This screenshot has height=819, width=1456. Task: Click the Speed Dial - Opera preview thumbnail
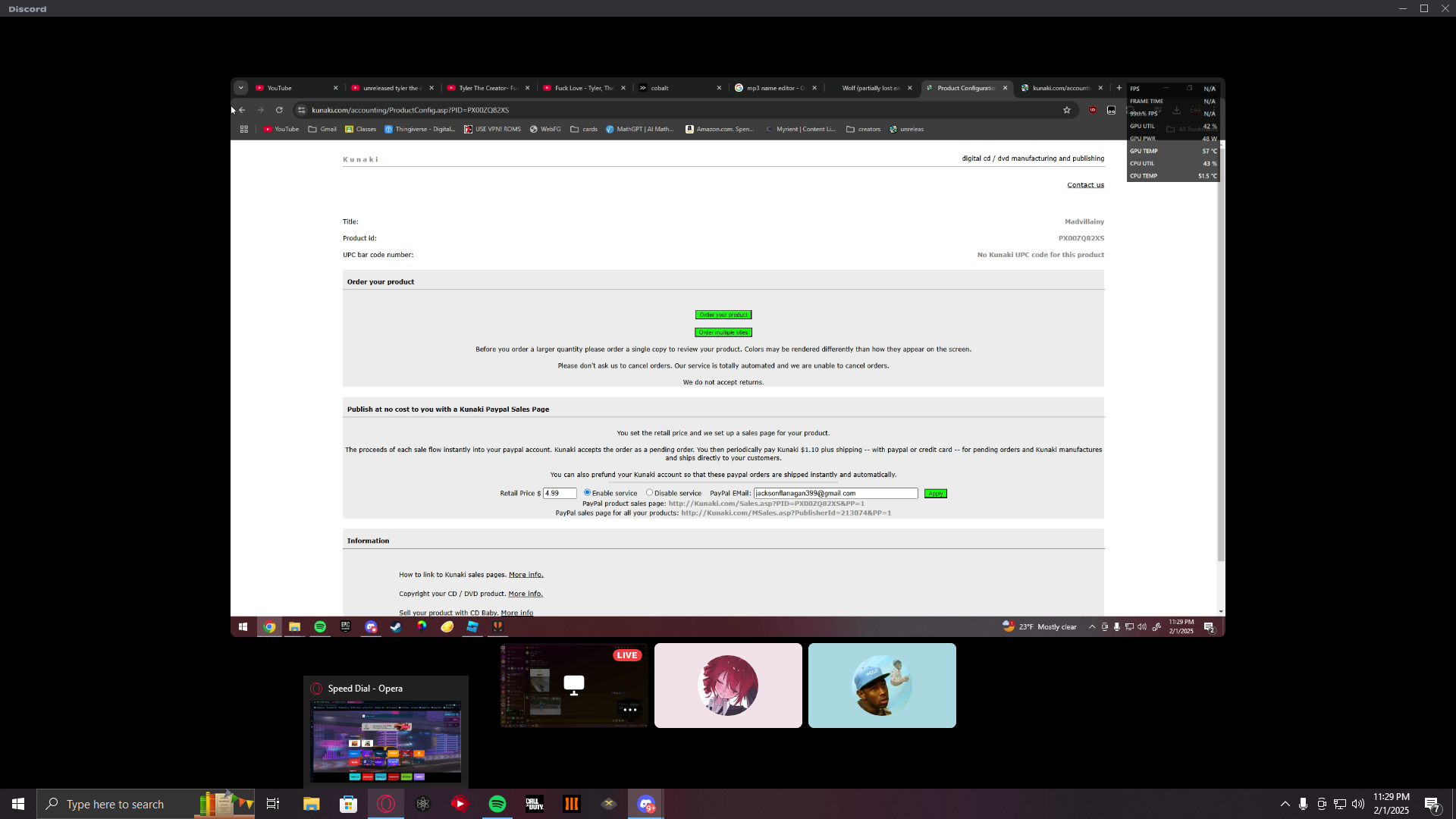click(385, 741)
